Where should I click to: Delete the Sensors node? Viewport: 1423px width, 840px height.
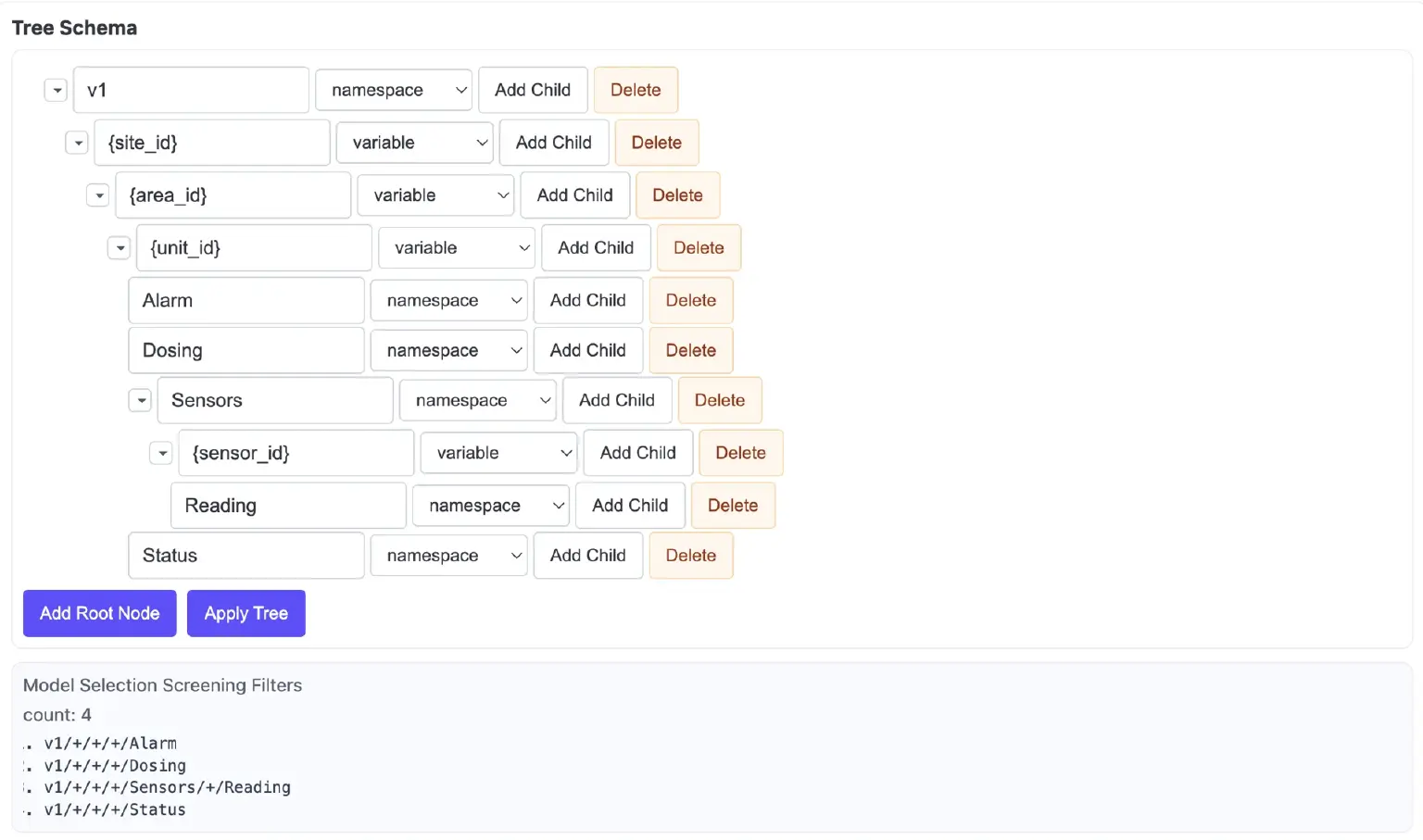pos(720,400)
